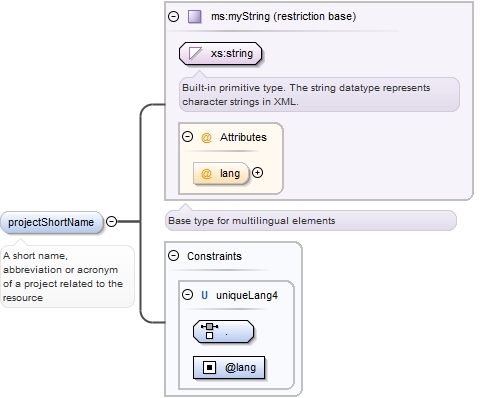
Task: Click the orange @ icon beside Attributes
Action: [206, 137]
